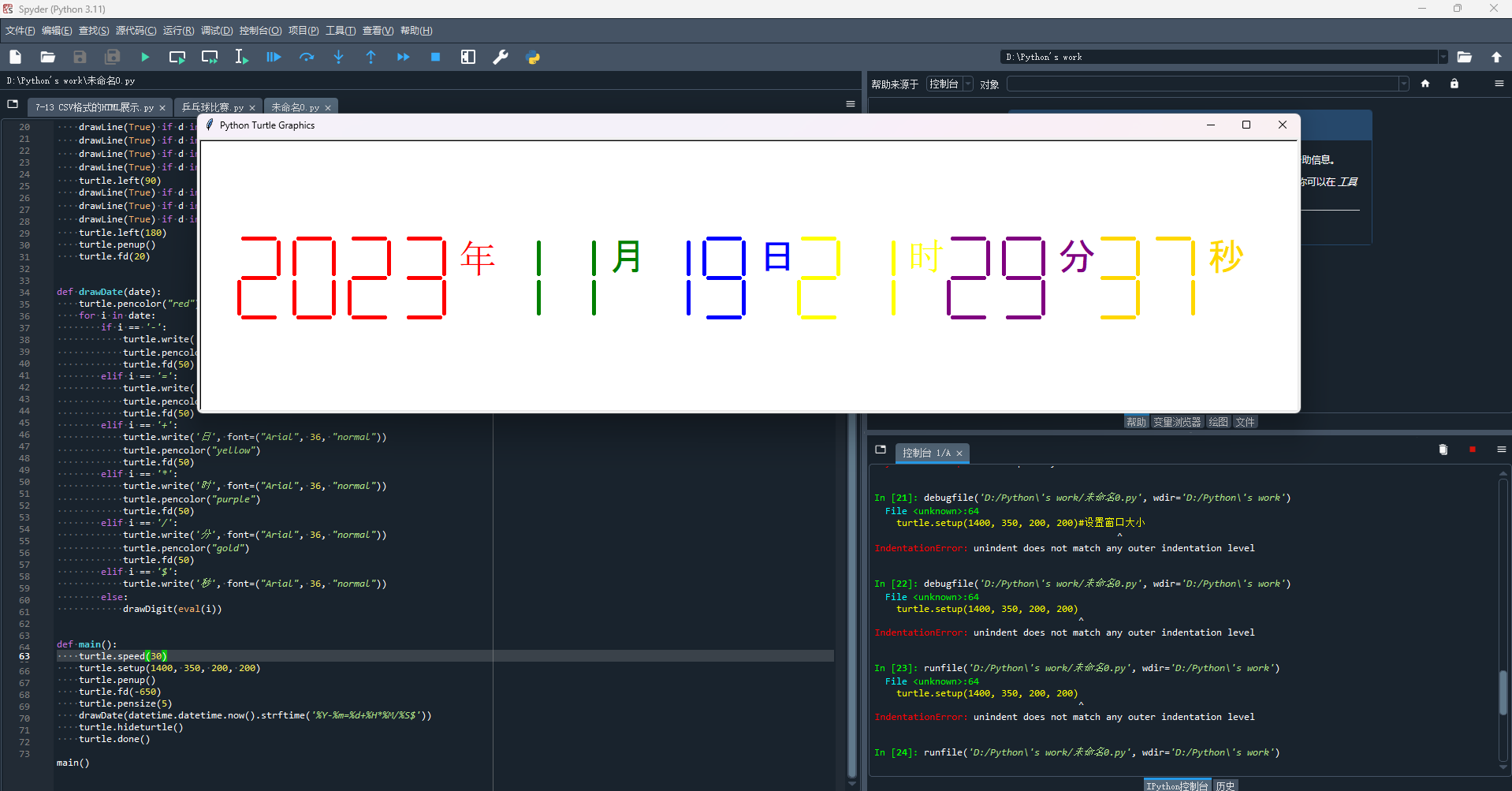Viewport: 1512px width, 791px height.
Task: Step out of the function (return)
Action: pyautogui.click(x=371, y=57)
